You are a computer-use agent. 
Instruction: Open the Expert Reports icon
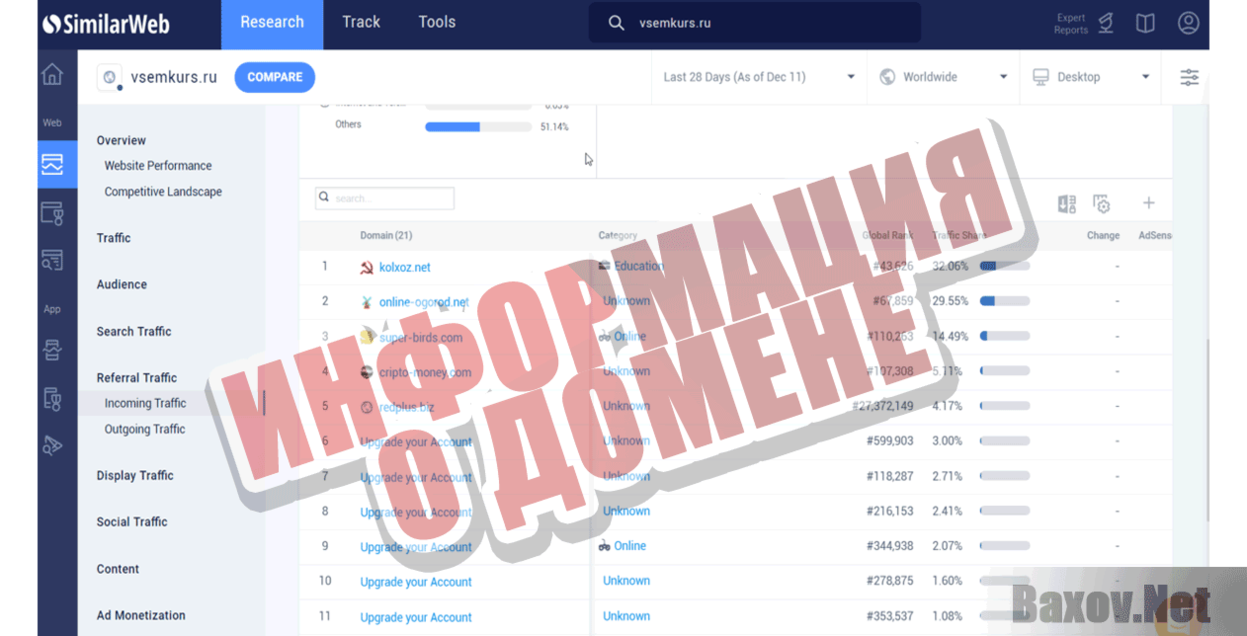1105,23
